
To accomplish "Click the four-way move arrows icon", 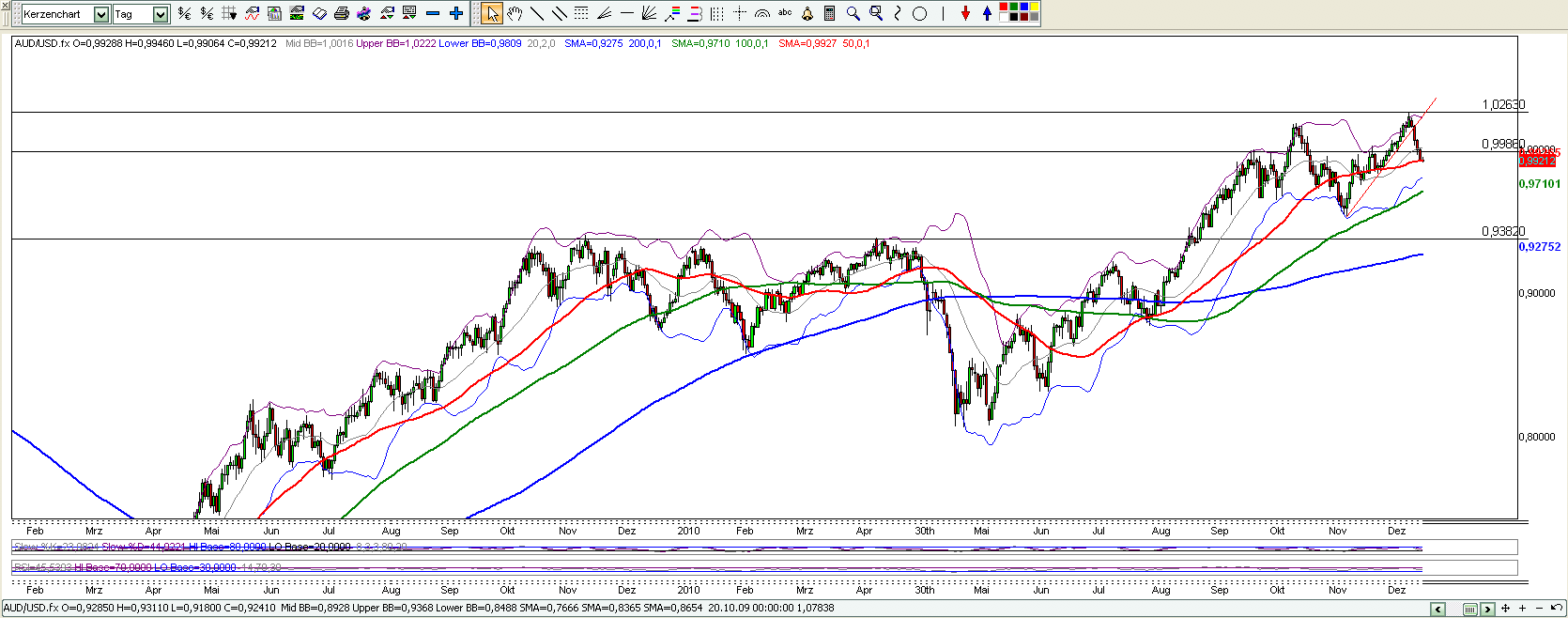I will pyautogui.click(x=1505, y=609).
